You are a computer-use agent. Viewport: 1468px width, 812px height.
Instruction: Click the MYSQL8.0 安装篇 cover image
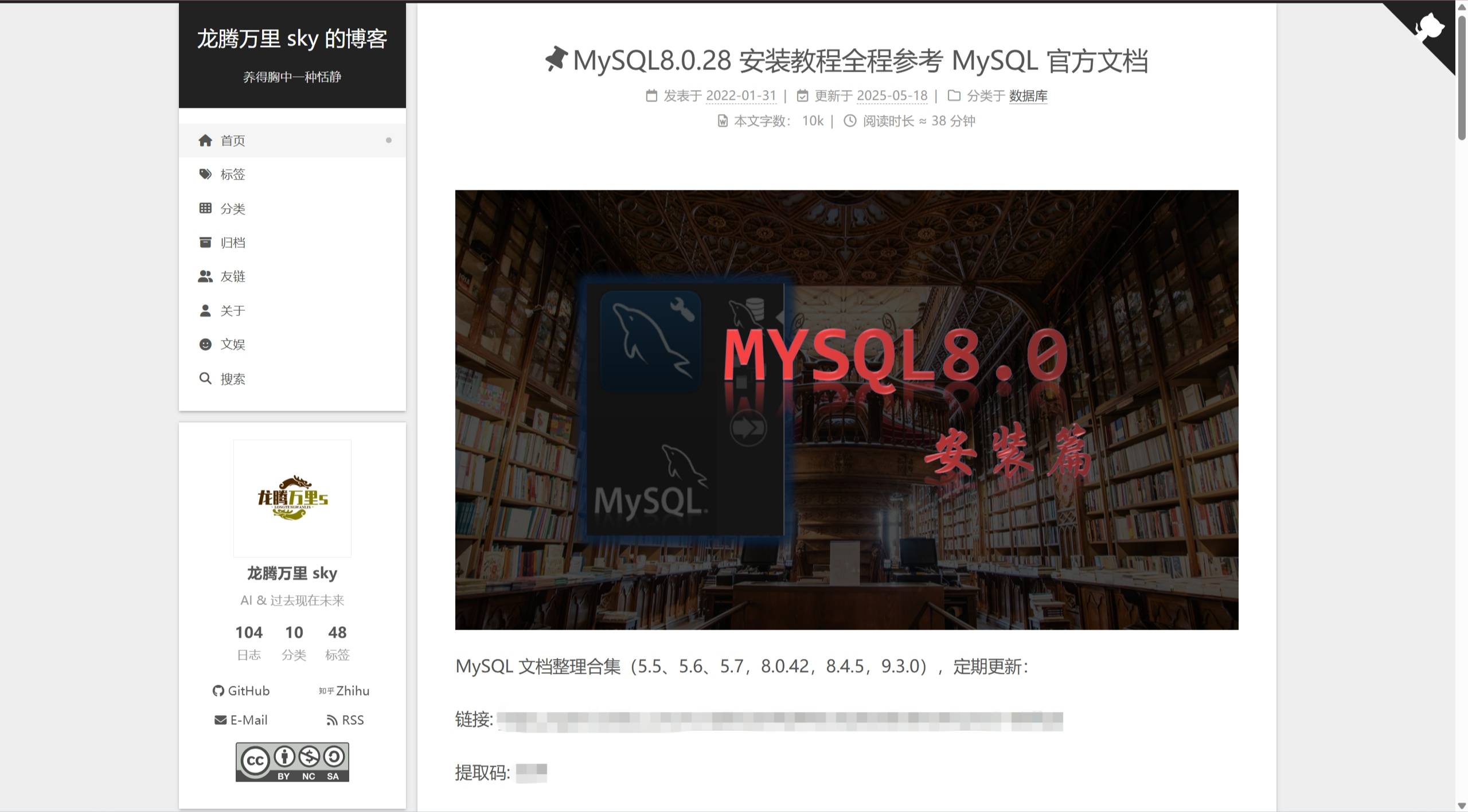(847, 410)
